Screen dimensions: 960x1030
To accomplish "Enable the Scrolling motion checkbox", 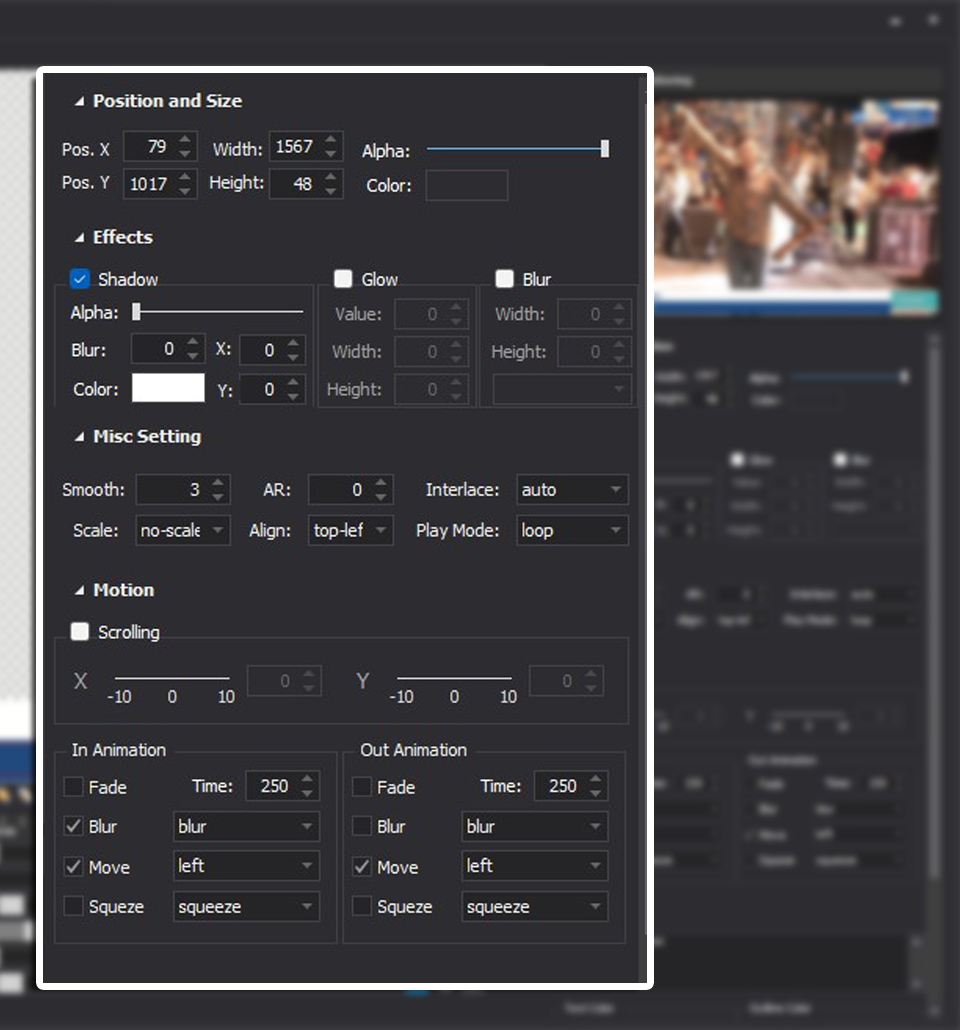I will 80,632.
